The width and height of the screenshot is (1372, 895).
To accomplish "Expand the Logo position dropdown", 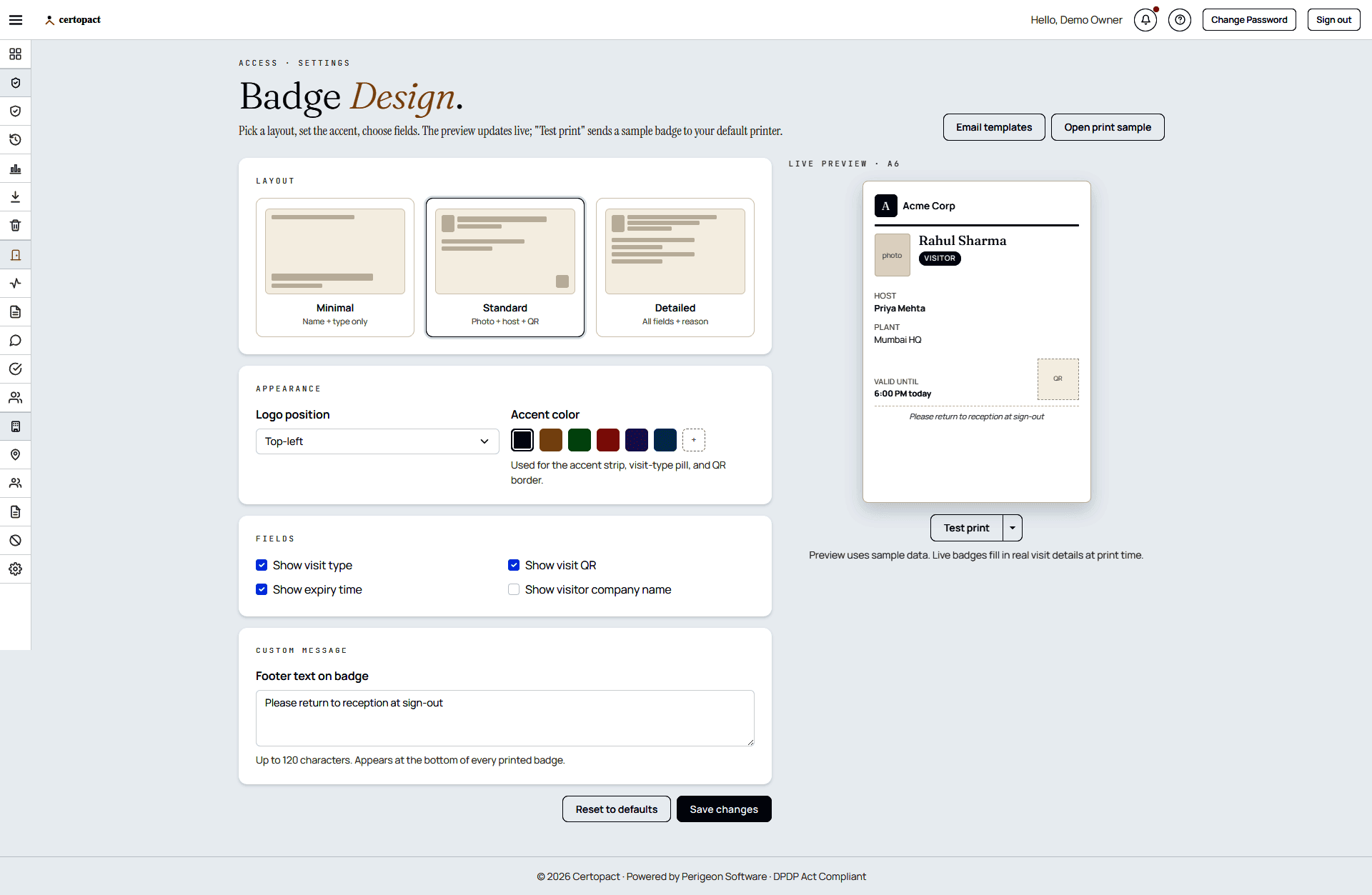I will 377,441.
